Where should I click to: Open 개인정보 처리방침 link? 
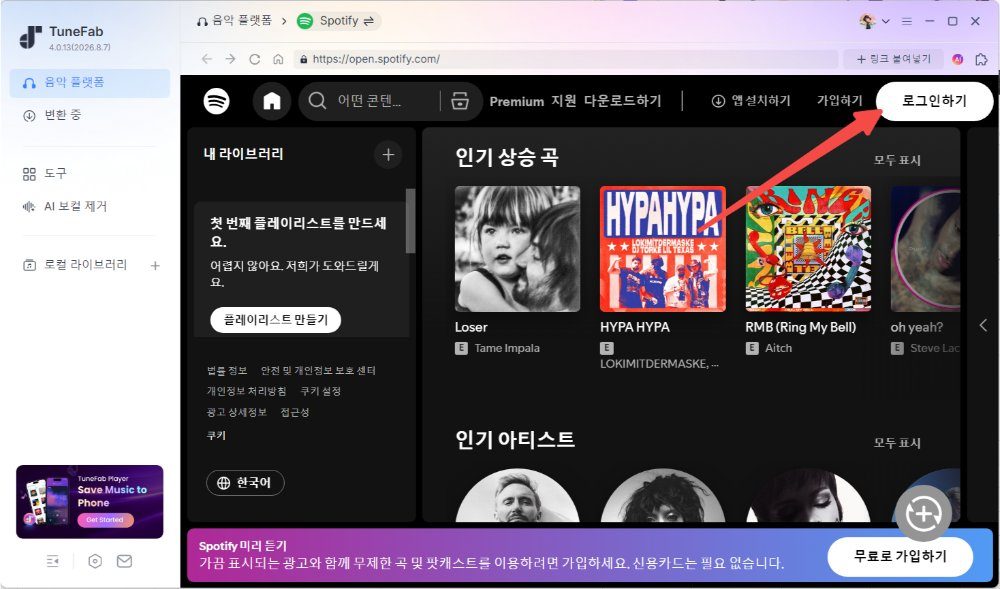tap(246, 391)
